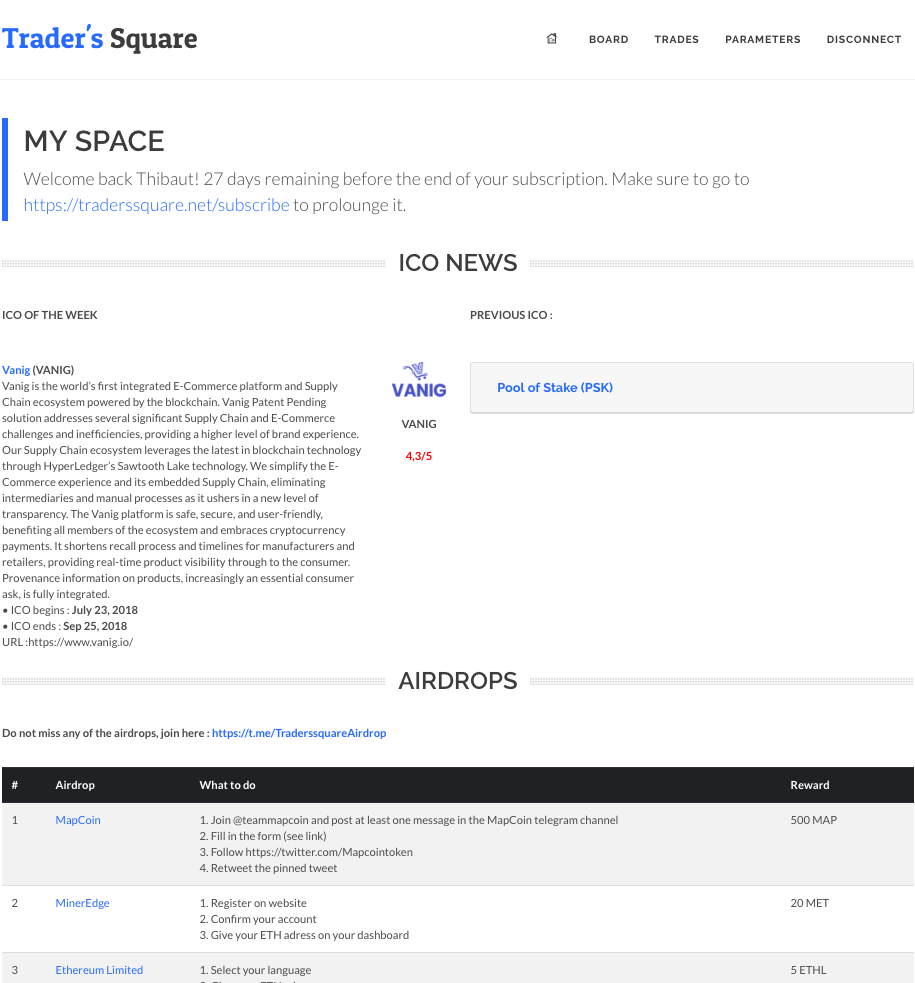Image resolution: width=915 pixels, height=983 pixels.
Task: Click the home icon in navigation
Action: [551, 39]
